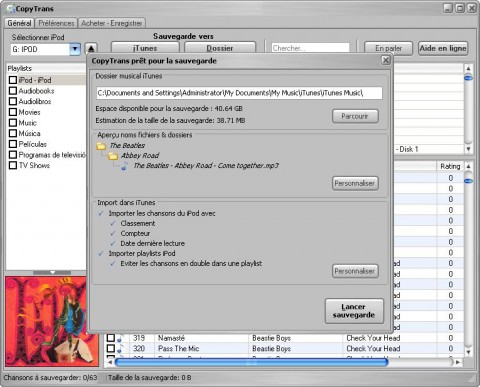Viewport: 480px width, 387px height.
Task: Check the Movies playlist box
Action: (x=13, y=112)
